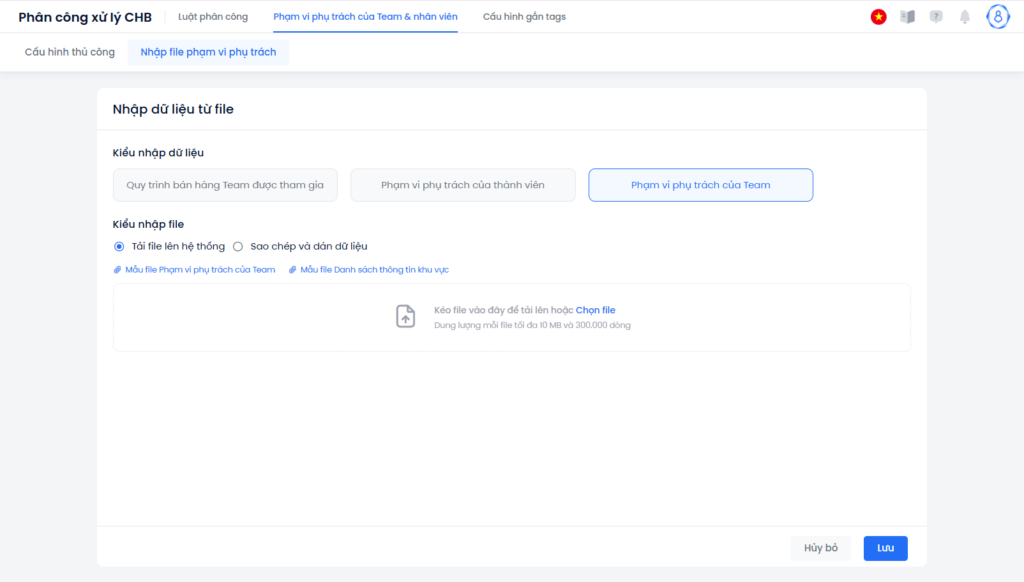This screenshot has width=1024, height=582.
Task: Click paperclip icon beside khu vực template link
Action: click(293, 270)
